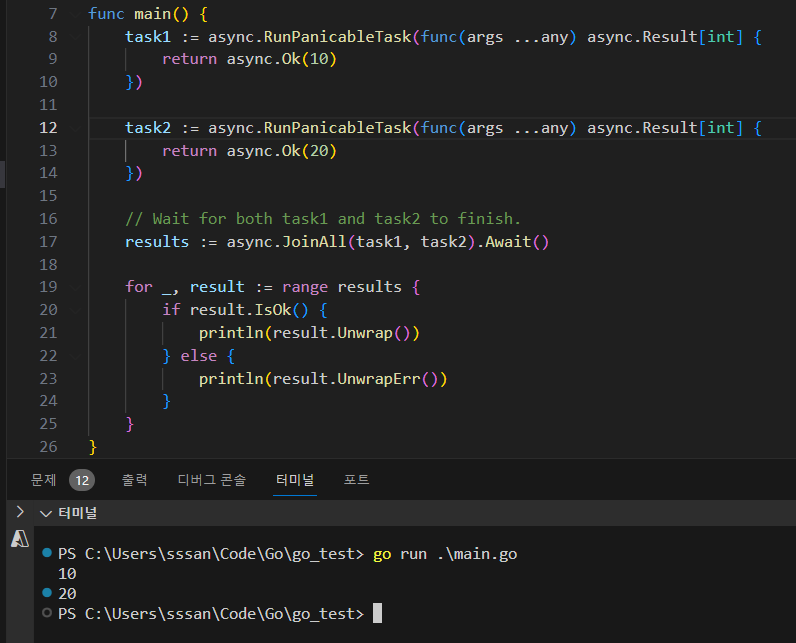796x643 pixels.
Task: Expand the side chevron beside the terminal header
Action: pos(20,512)
